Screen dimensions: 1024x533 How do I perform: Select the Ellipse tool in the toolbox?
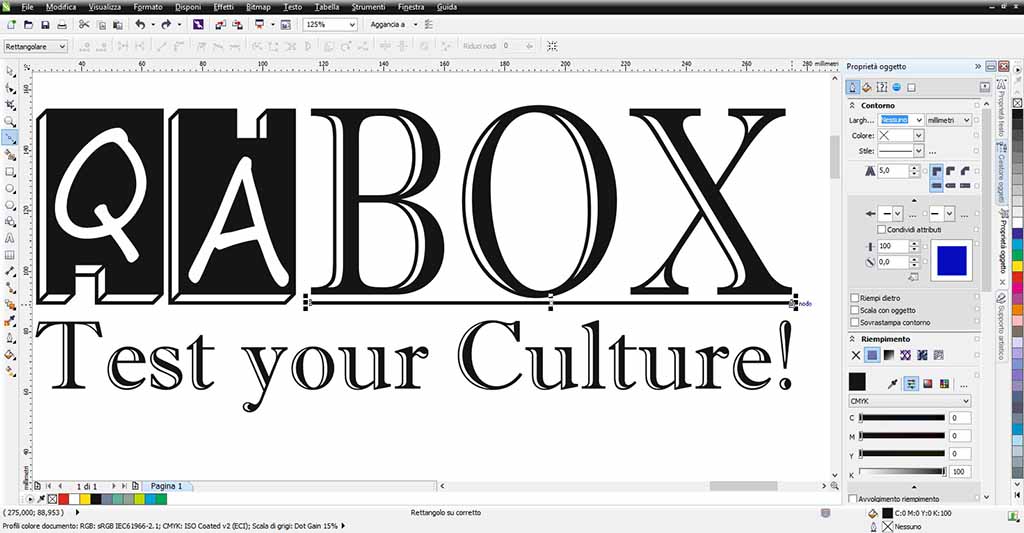(10, 189)
